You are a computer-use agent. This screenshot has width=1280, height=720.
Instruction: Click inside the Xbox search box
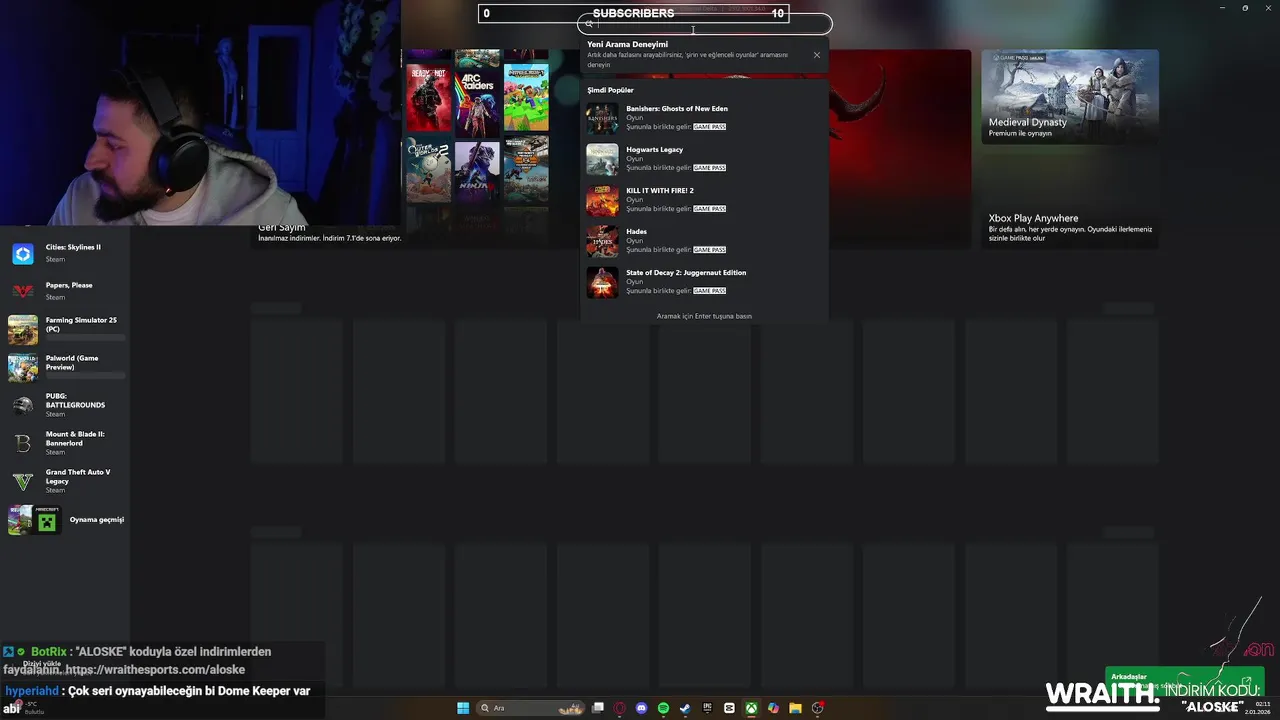pos(706,24)
